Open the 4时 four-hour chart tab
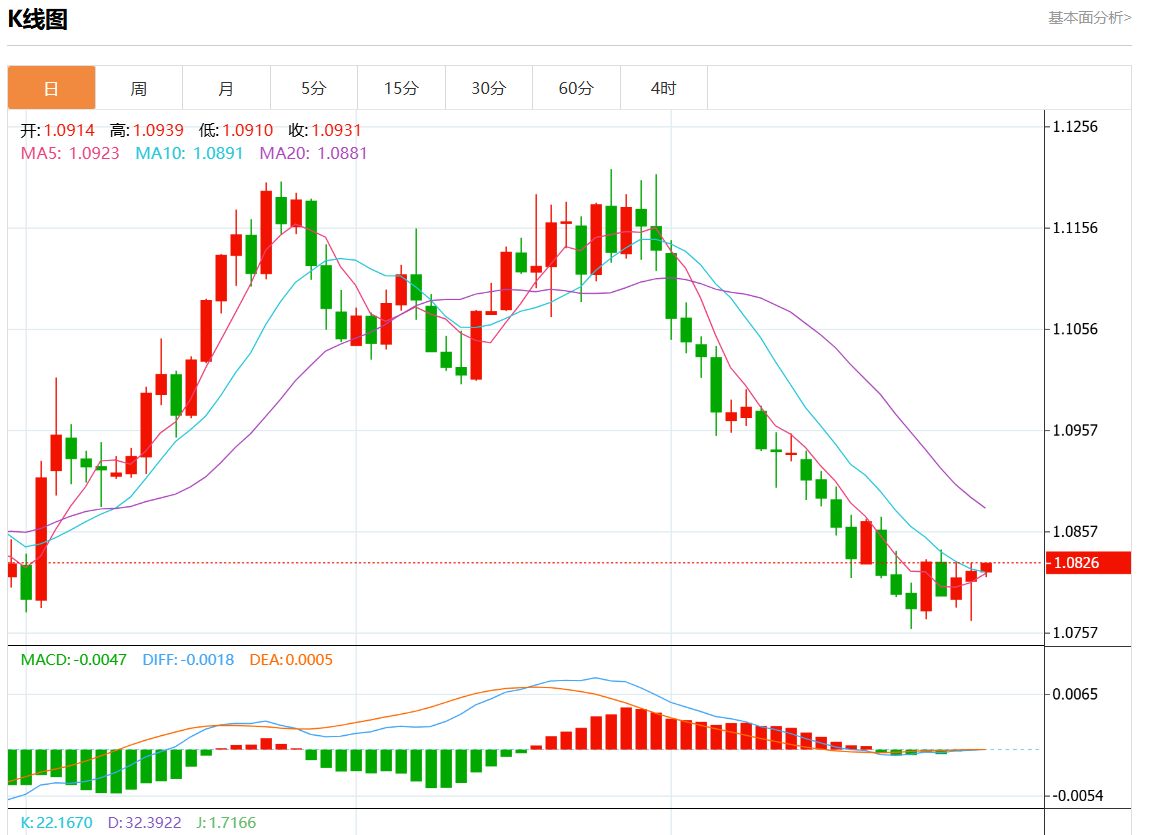 coord(663,88)
